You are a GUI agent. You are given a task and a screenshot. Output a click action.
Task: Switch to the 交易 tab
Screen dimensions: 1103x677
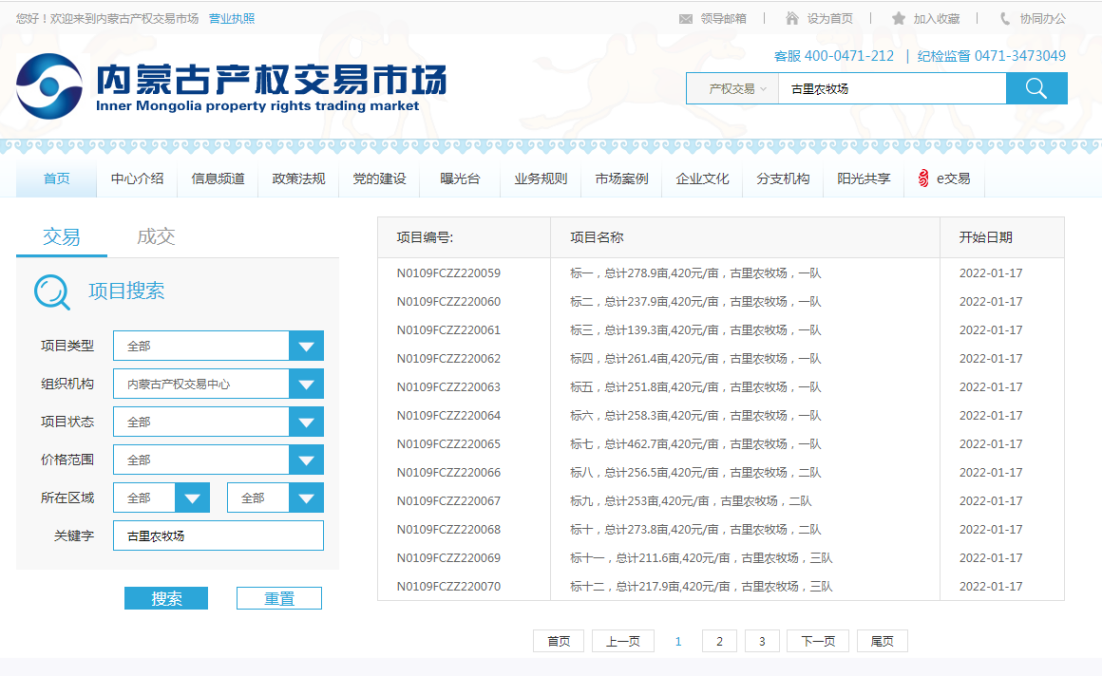pos(61,237)
